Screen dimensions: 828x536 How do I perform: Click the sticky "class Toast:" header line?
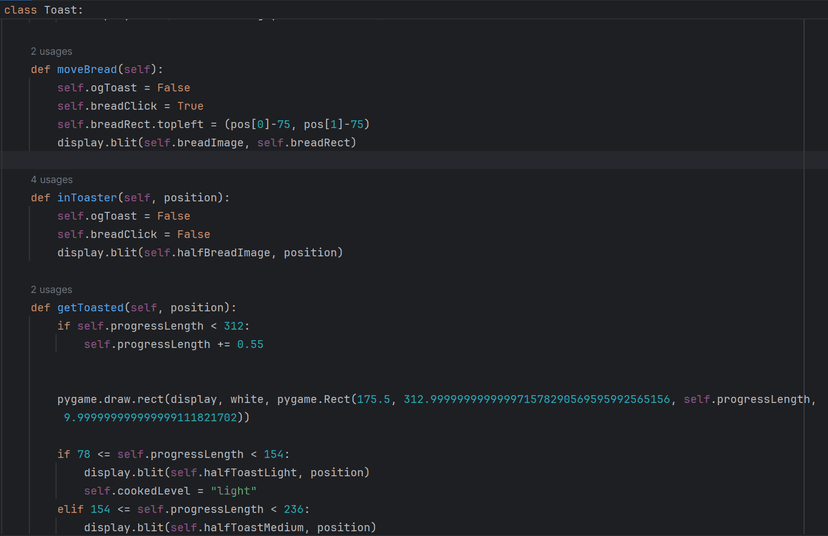[x=44, y=10]
